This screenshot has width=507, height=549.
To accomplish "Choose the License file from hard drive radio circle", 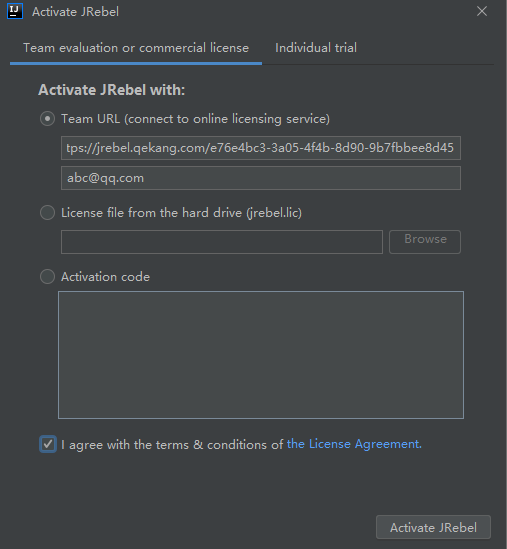I will [x=47, y=213].
